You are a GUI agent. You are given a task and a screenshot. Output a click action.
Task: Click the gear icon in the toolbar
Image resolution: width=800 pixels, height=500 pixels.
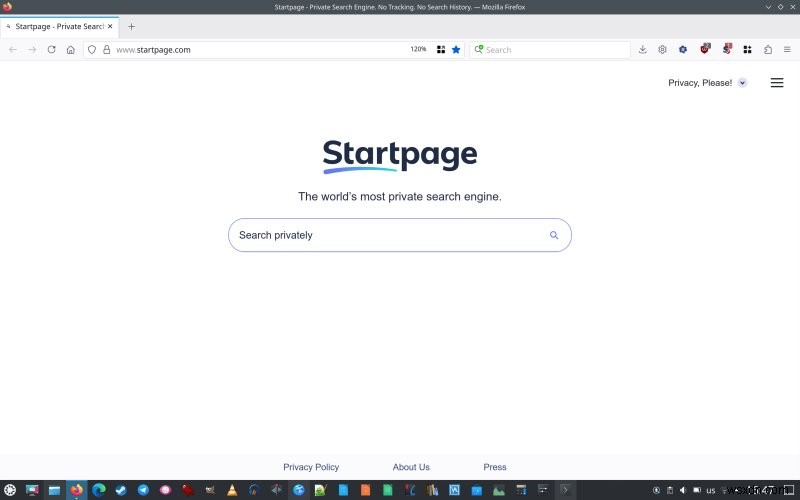click(662, 49)
